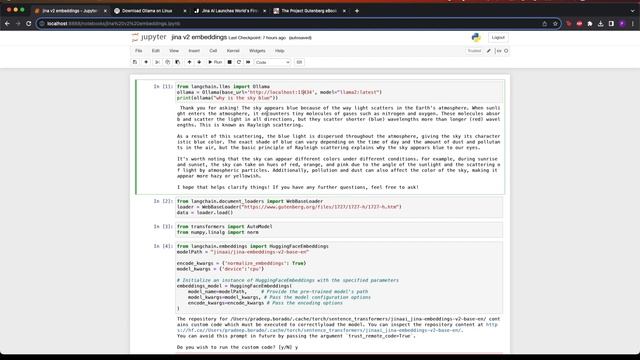Screen dimensions: 640x360
Task: Click the Python kernel logo
Action: click(476, 37)
